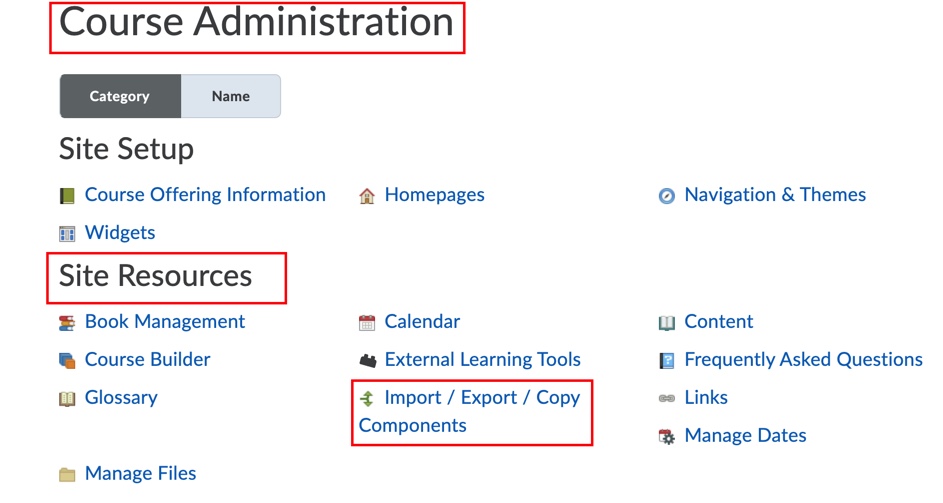Switch to the Category view tab
The height and width of the screenshot is (503, 943).
pos(120,96)
